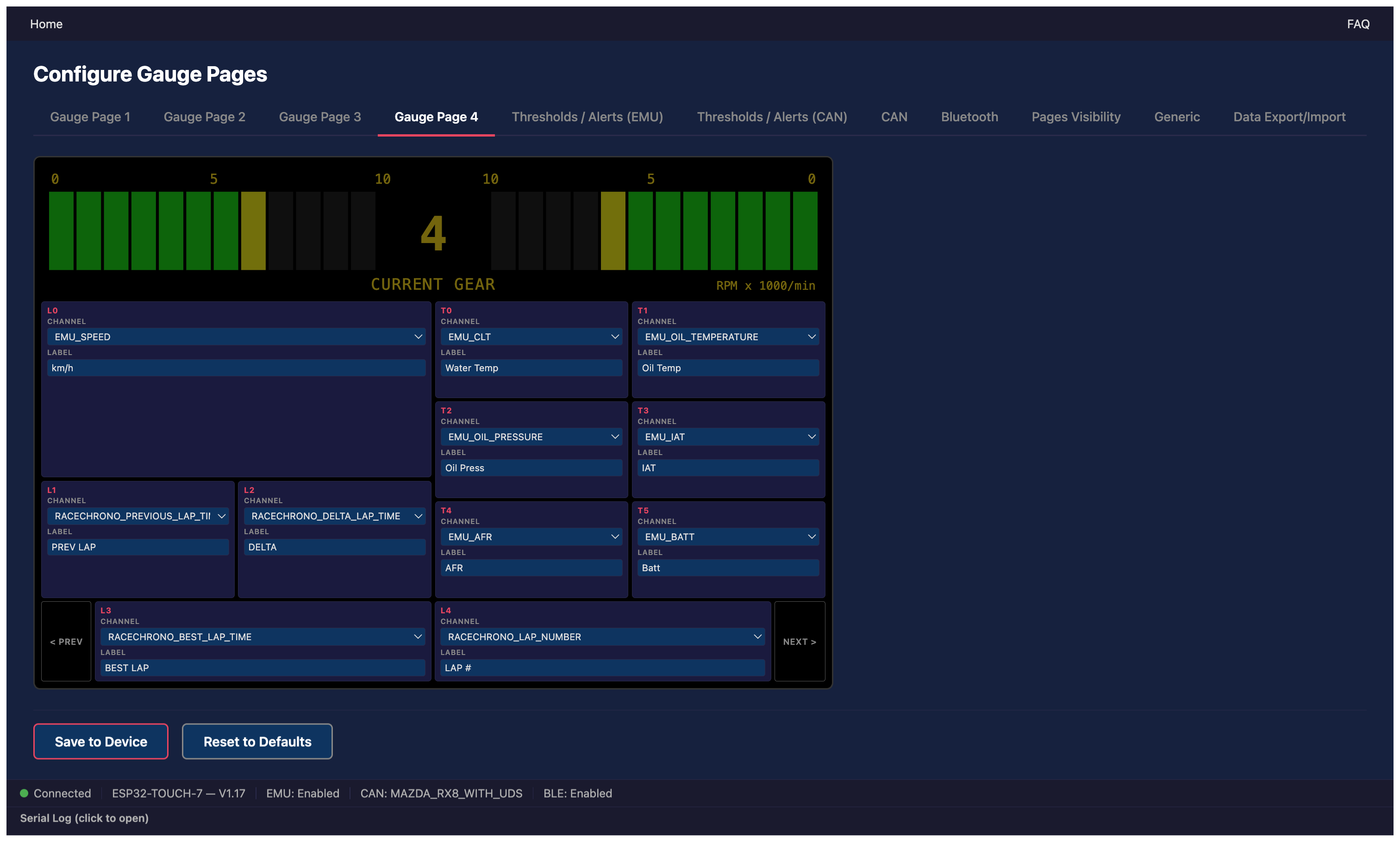Expand the T3 EMU_IAT channel dropdown
The width and height of the screenshot is (1400, 842).
click(x=728, y=437)
